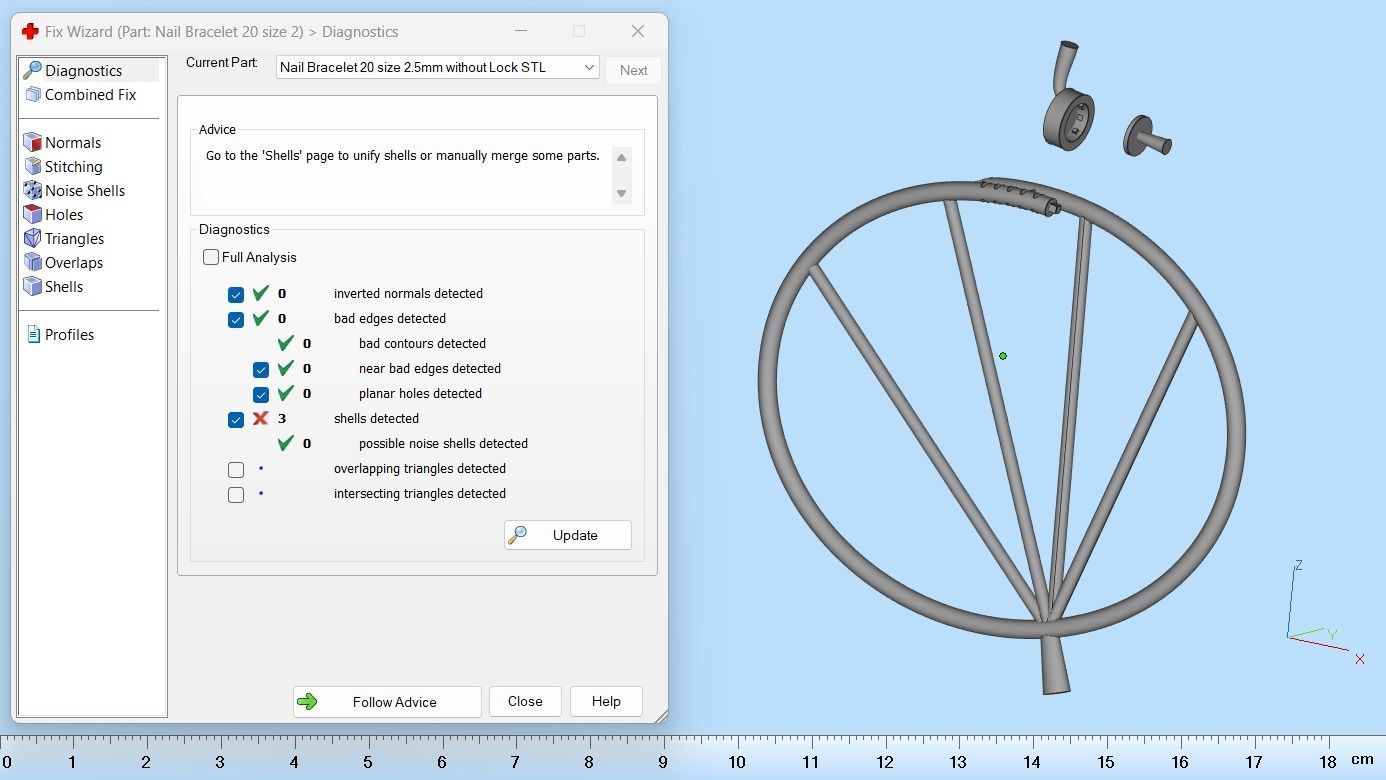Uncheck planar holes detected checkbox
Viewport: 1386px width, 780px height.
[x=261, y=394]
